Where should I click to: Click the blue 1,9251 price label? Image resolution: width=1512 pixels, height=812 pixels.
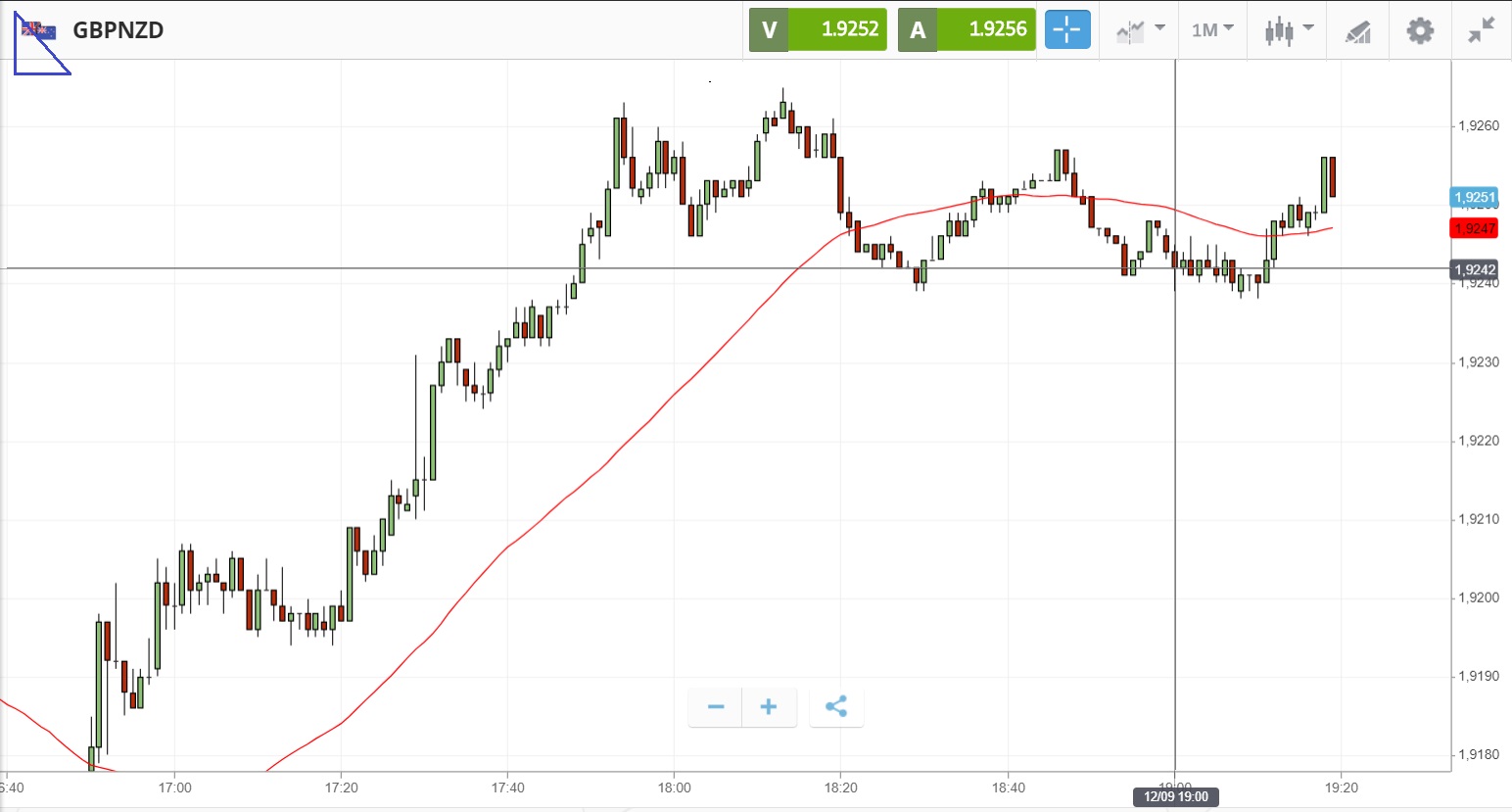pos(1474,197)
